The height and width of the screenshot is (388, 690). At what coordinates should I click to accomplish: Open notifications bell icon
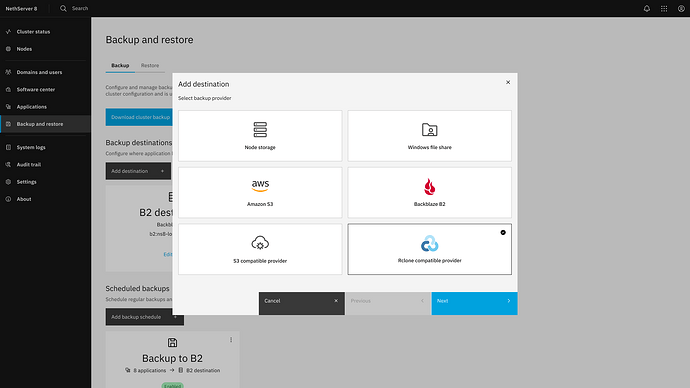tap(646, 8)
